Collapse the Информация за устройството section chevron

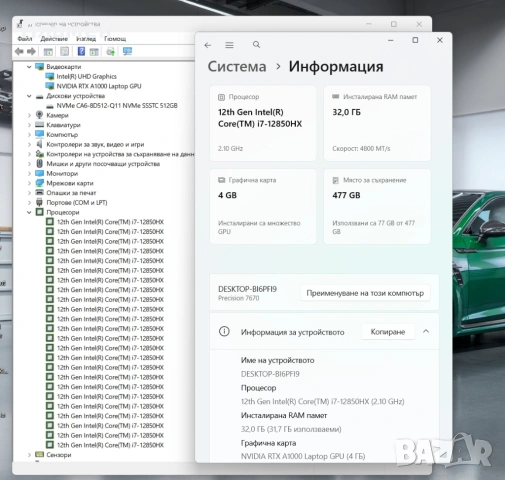(426, 331)
